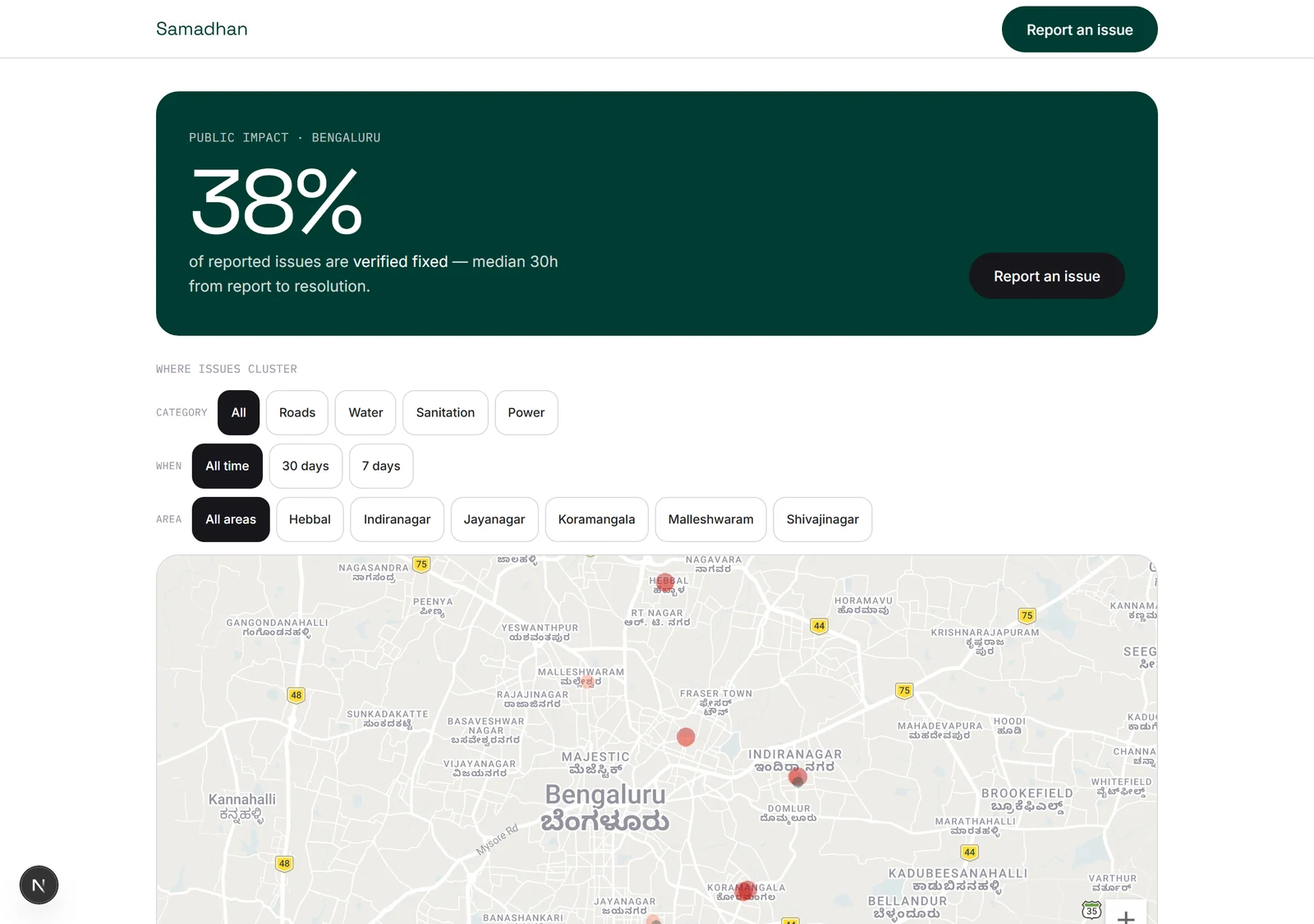Screen dimensions: 1314x924
Task: Select the All category filter
Action: click(x=238, y=412)
